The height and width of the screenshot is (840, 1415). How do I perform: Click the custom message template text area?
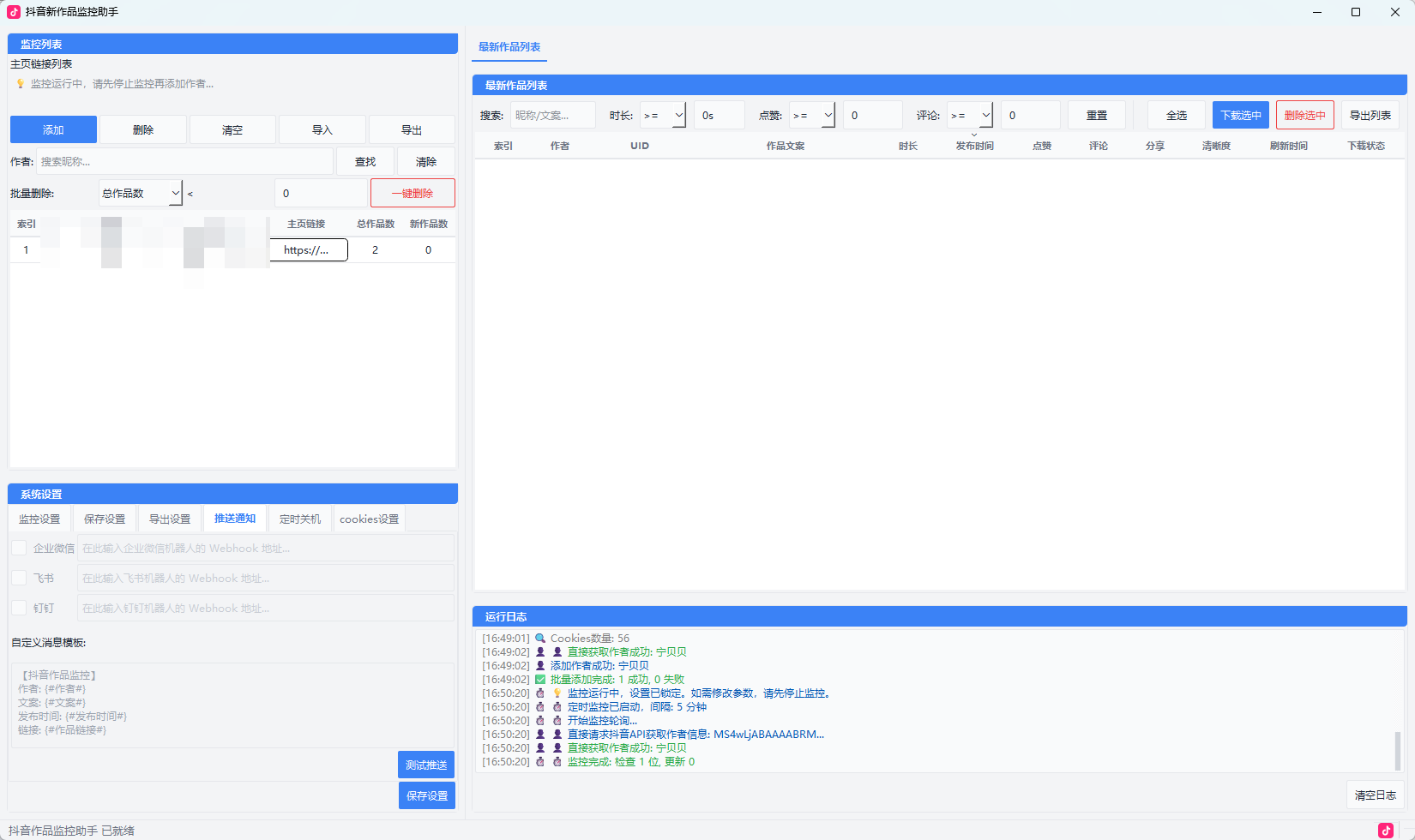232,703
